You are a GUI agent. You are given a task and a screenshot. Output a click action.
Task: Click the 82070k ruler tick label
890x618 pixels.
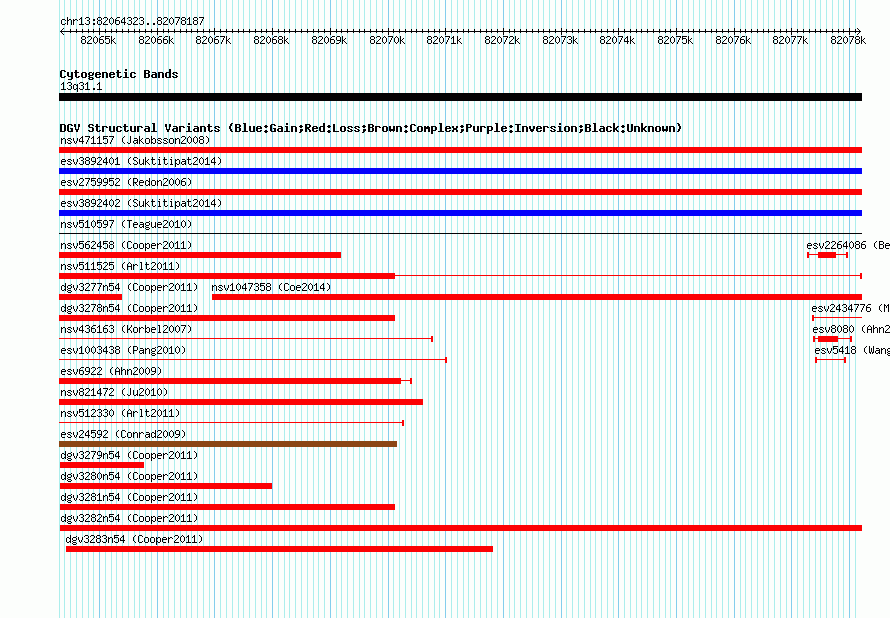pyautogui.click(x=387, y=40)
